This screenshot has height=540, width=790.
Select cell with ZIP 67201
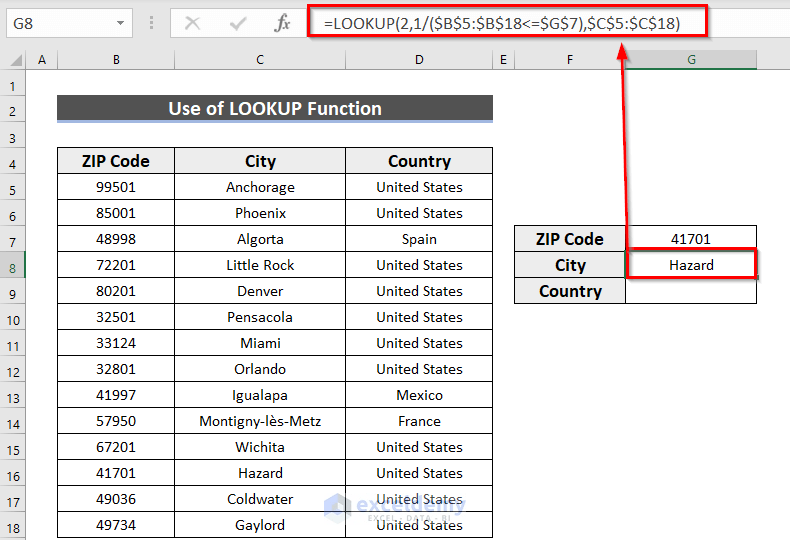click(116, 447)
